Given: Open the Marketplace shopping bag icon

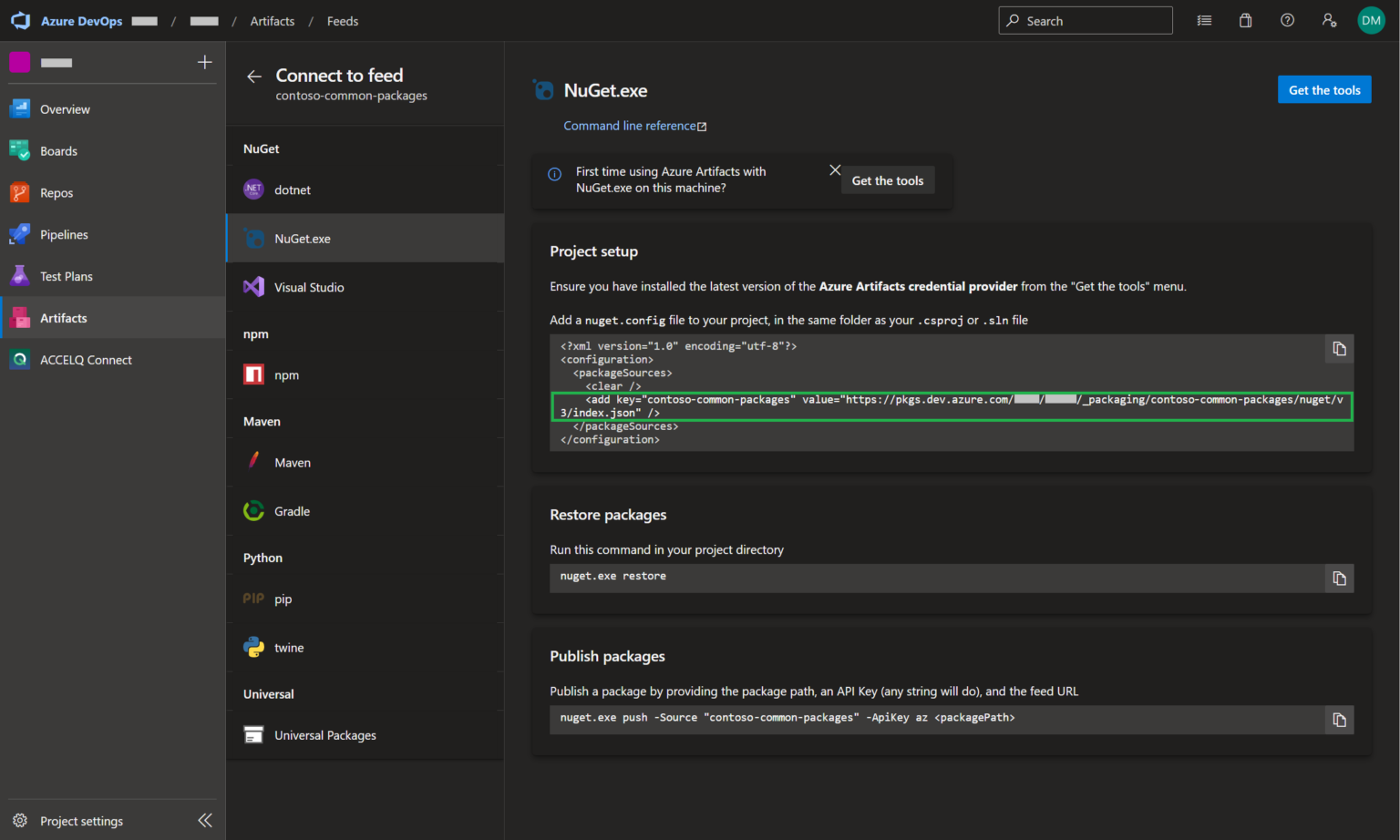Looking at the screenshot, I should 1245,20.
